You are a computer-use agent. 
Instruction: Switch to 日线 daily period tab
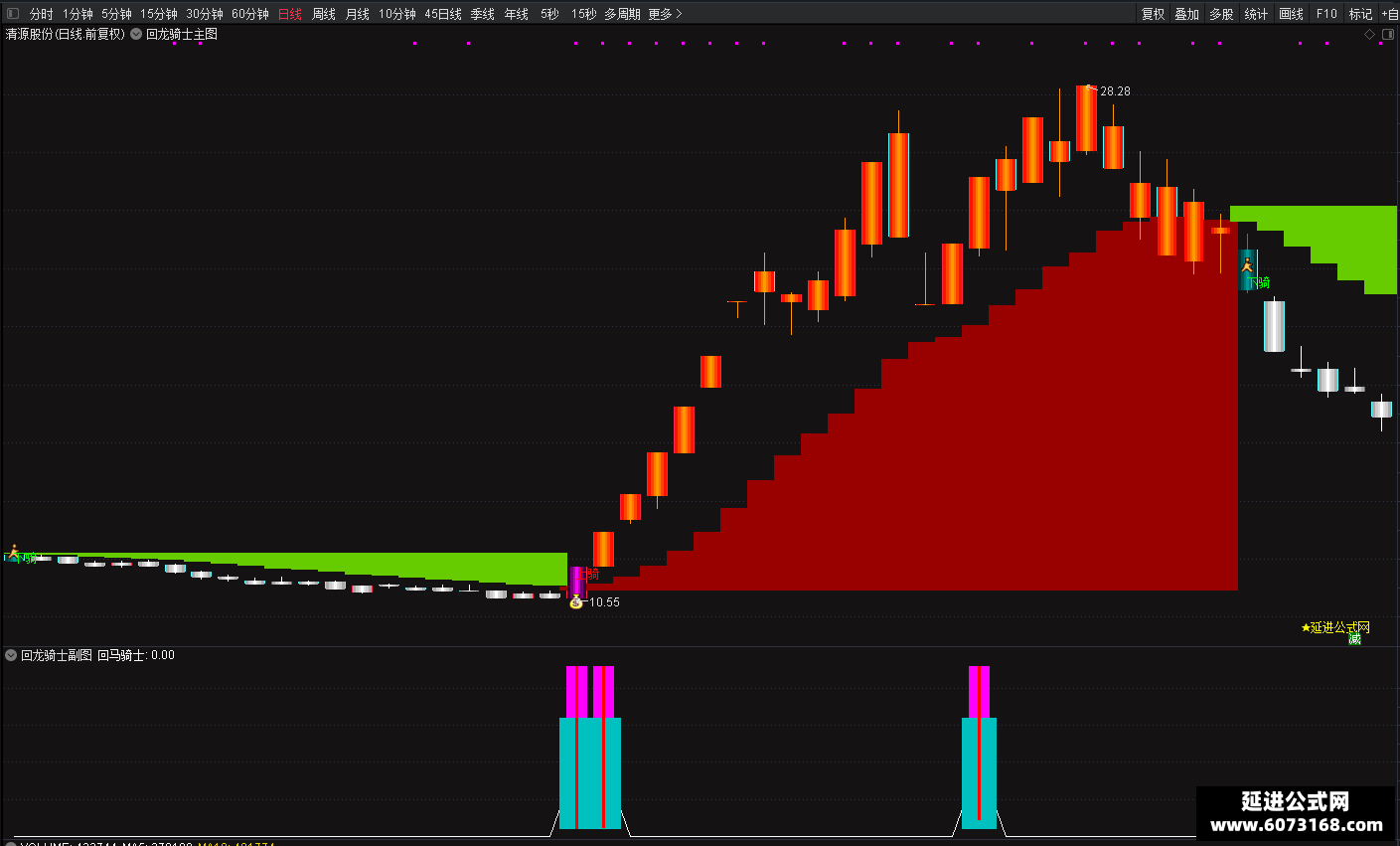click(x=290, y=14)
